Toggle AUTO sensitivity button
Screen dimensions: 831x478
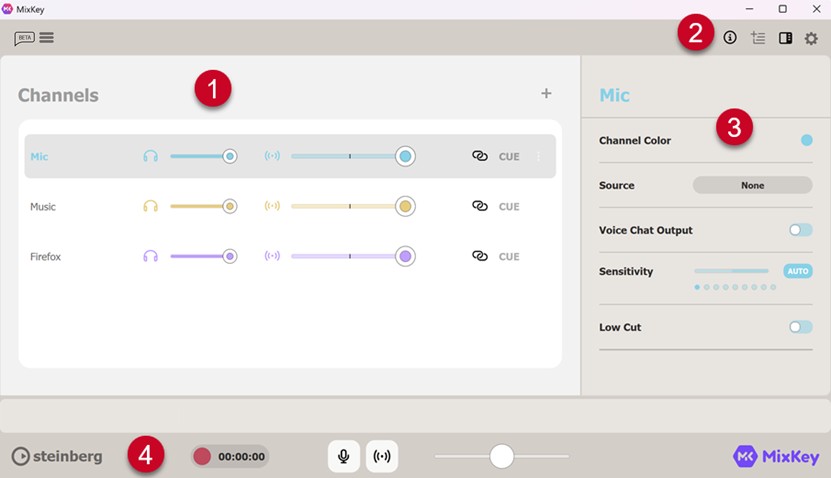tap(797, 271)
